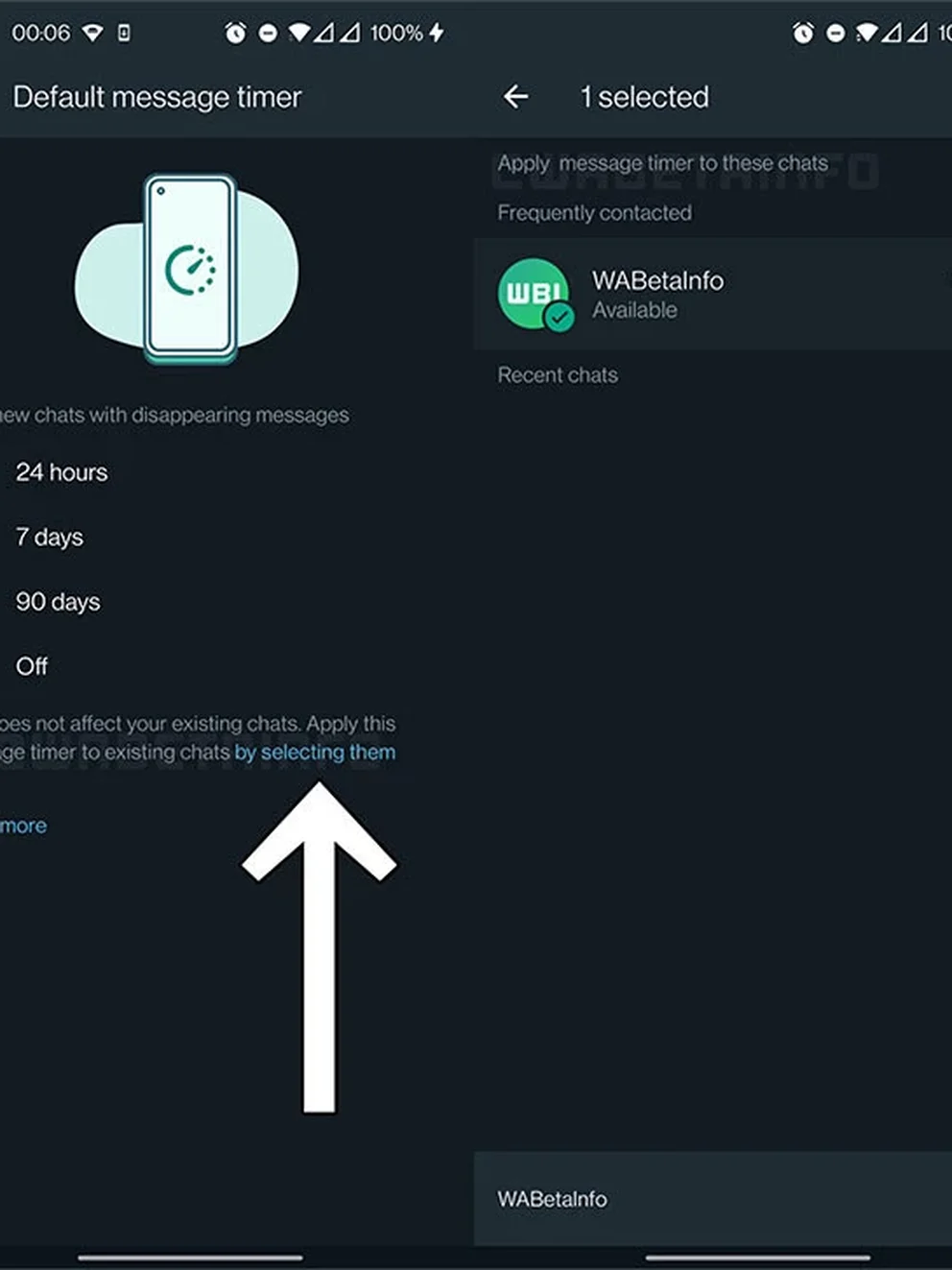Tap the "1 selected" header title

click(644, 97)
